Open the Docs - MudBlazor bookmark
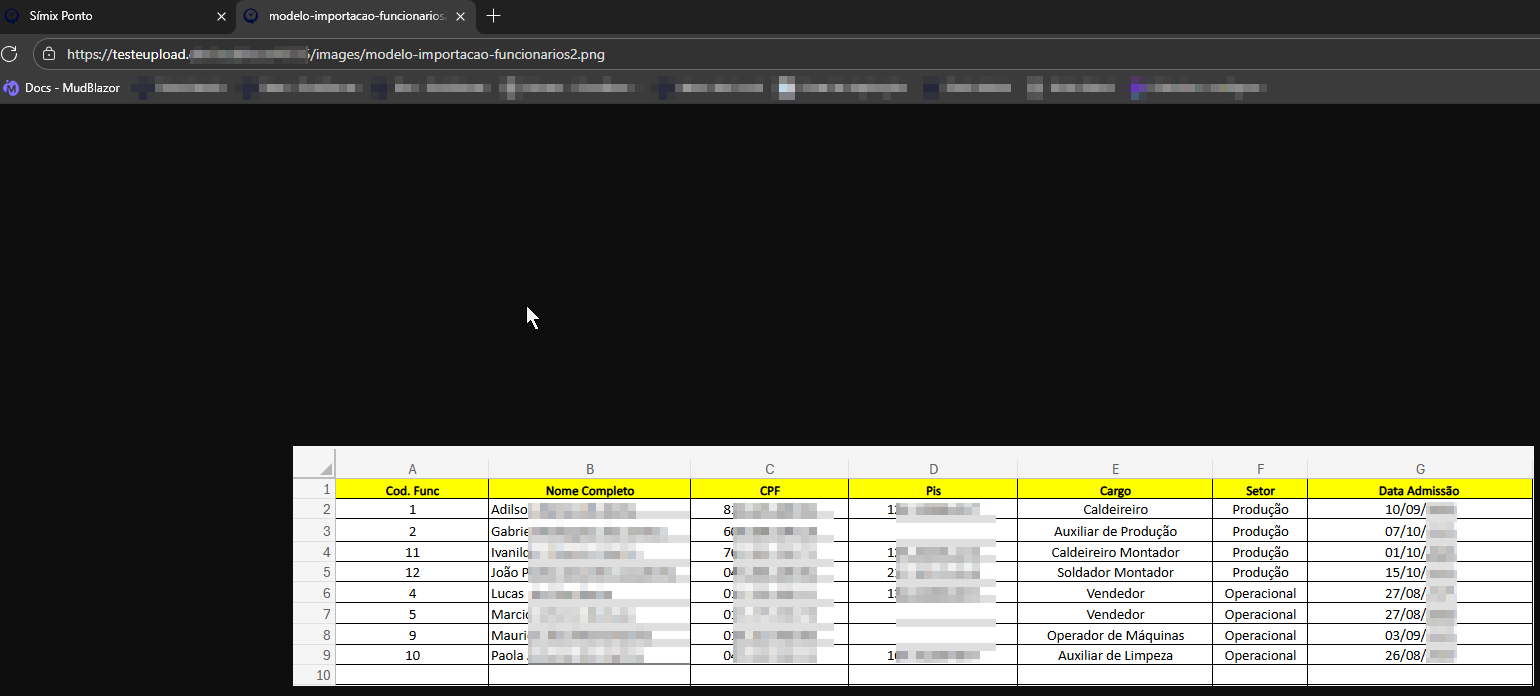Screen dimensions: 1540x696 62,88
